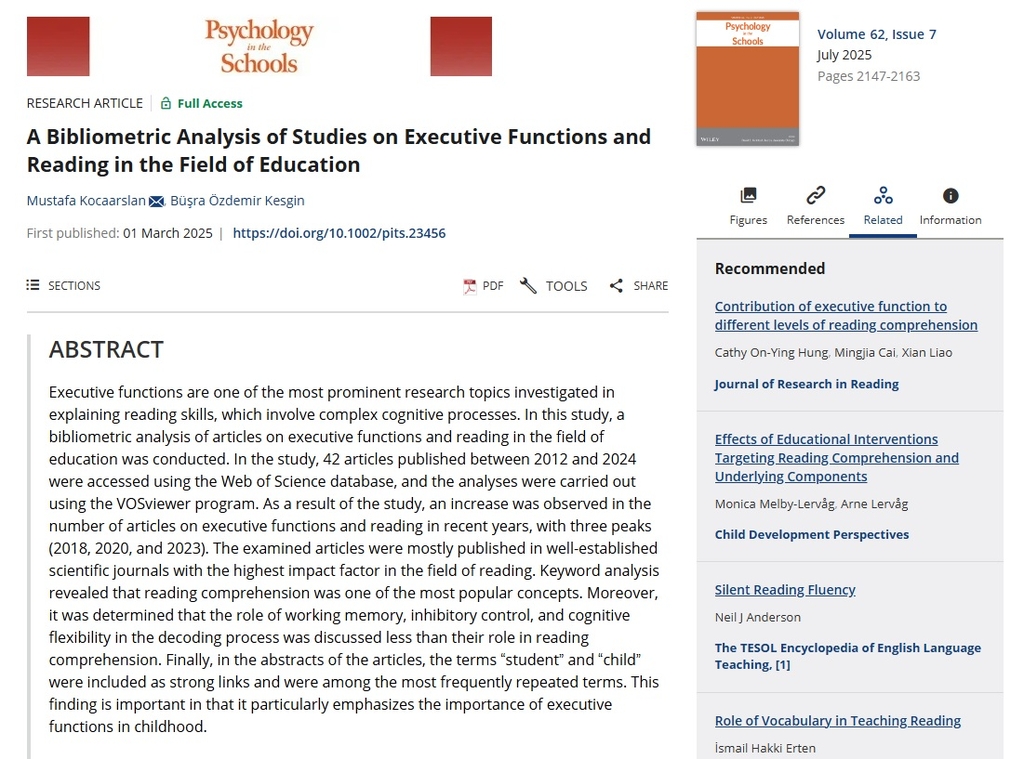Click the Figures image icon

click(748, 195)
